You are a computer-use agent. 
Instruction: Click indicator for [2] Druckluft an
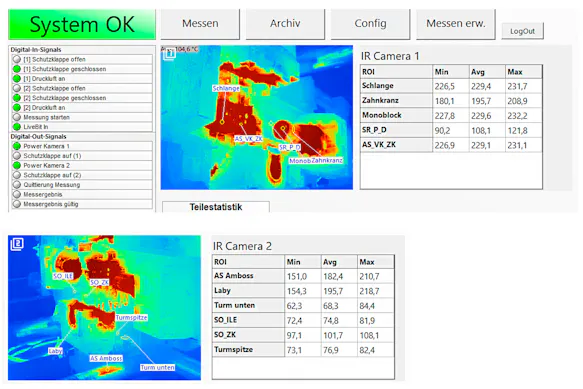click(x=17, y=107)
